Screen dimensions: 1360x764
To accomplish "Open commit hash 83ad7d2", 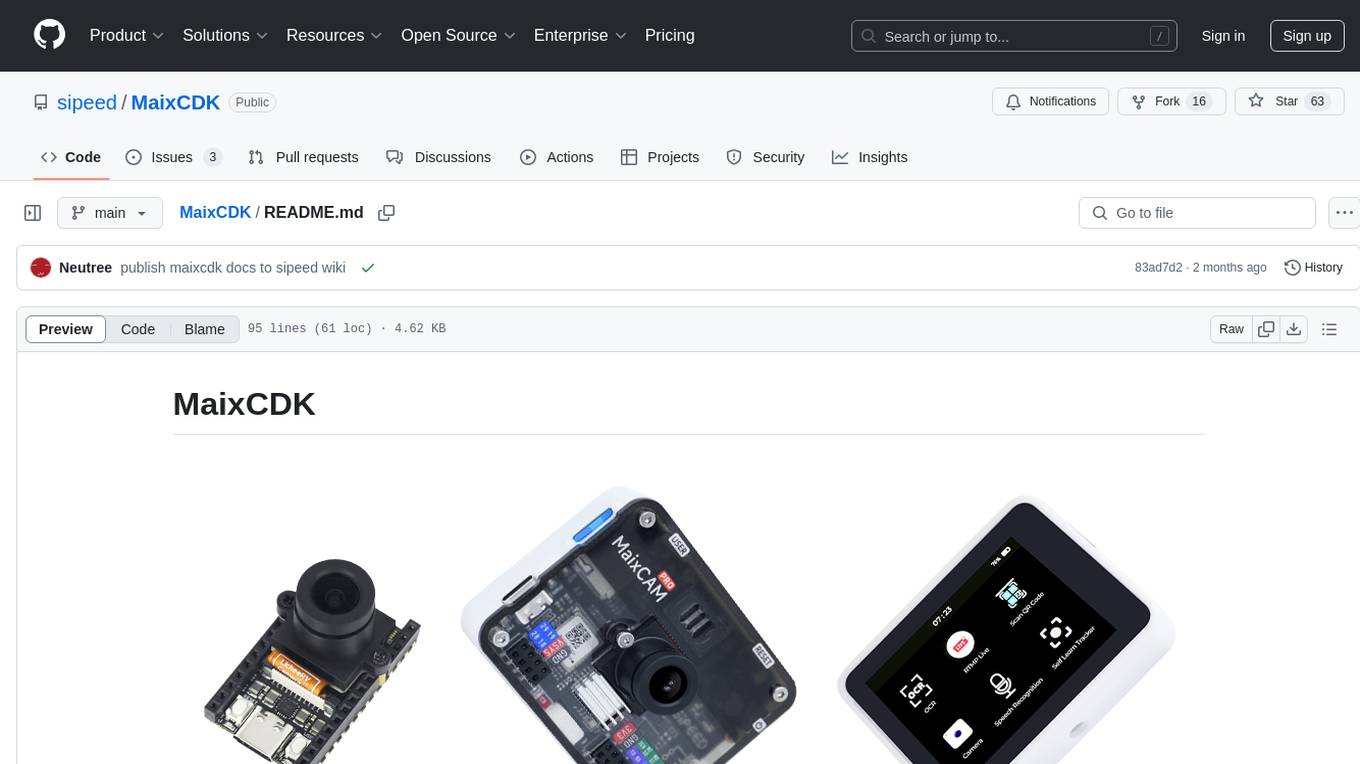I will [1158, 267].
